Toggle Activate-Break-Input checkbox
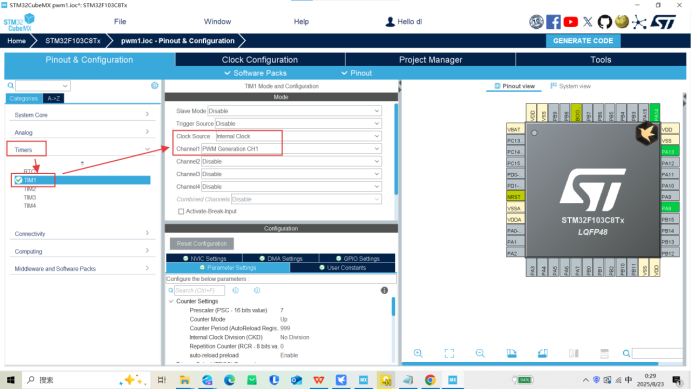692x389 pixels. pos(181,211)
